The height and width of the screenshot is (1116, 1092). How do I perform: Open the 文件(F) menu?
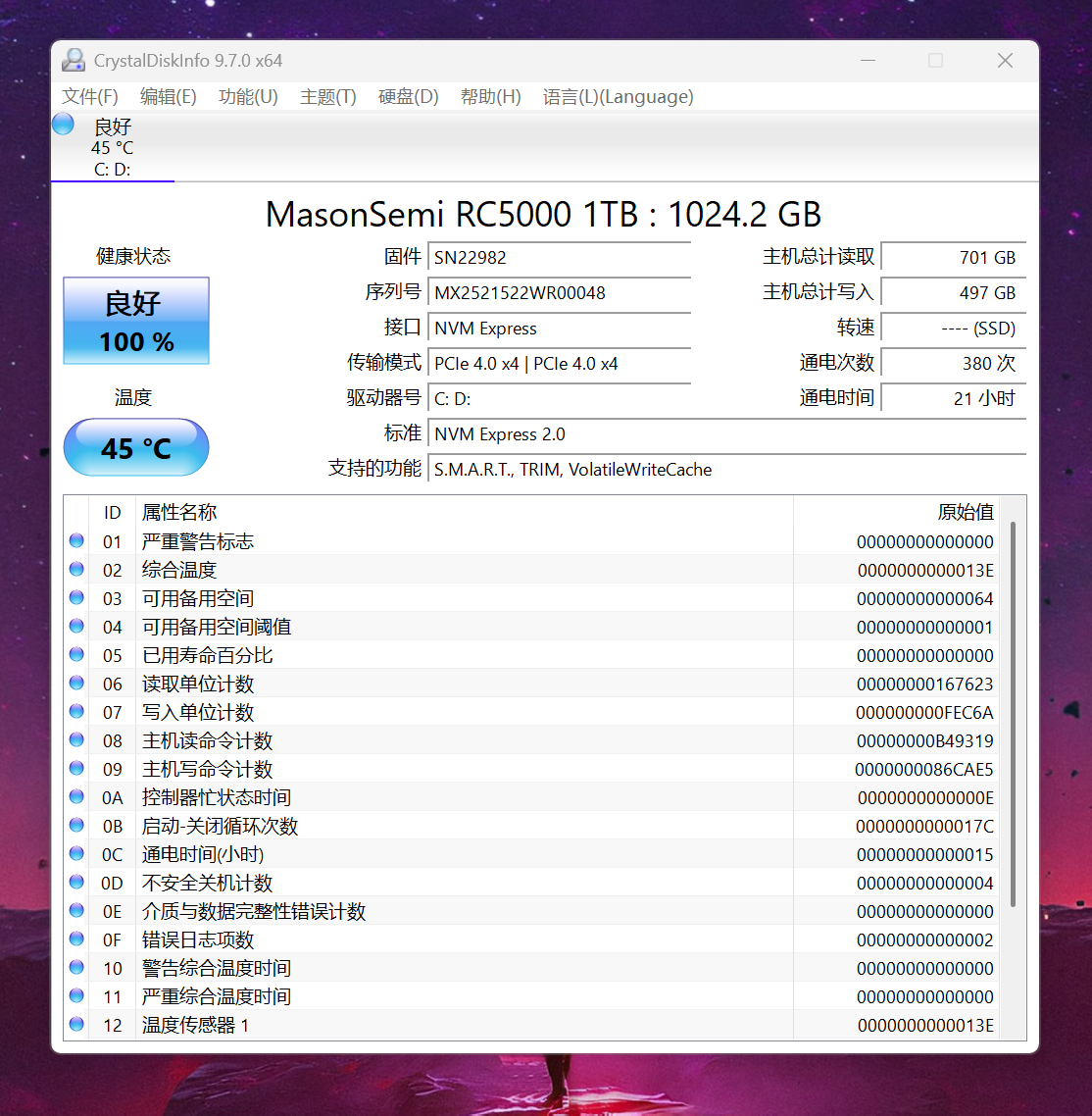click(89, 97)
